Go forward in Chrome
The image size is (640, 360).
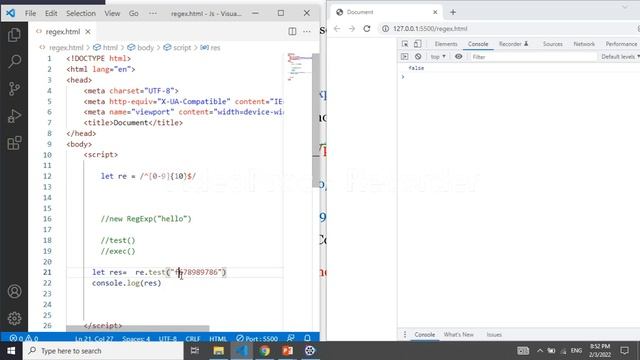pyautogui.click(x=352, y=29)
